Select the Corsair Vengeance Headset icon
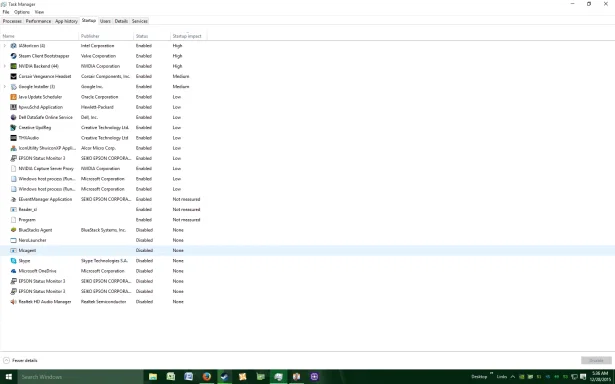This screenshot has height=384, width=615. click(x=13, y=76)
